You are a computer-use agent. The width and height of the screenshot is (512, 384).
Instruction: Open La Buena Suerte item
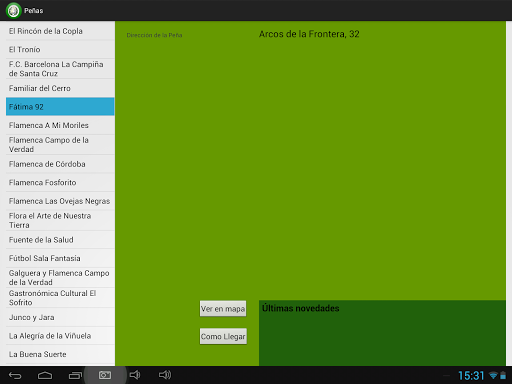[x=60, y=354]
